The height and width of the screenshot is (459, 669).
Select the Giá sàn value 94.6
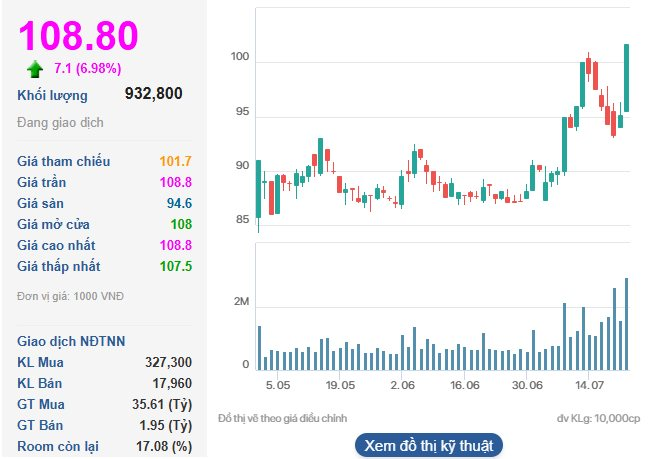(178, 203)
